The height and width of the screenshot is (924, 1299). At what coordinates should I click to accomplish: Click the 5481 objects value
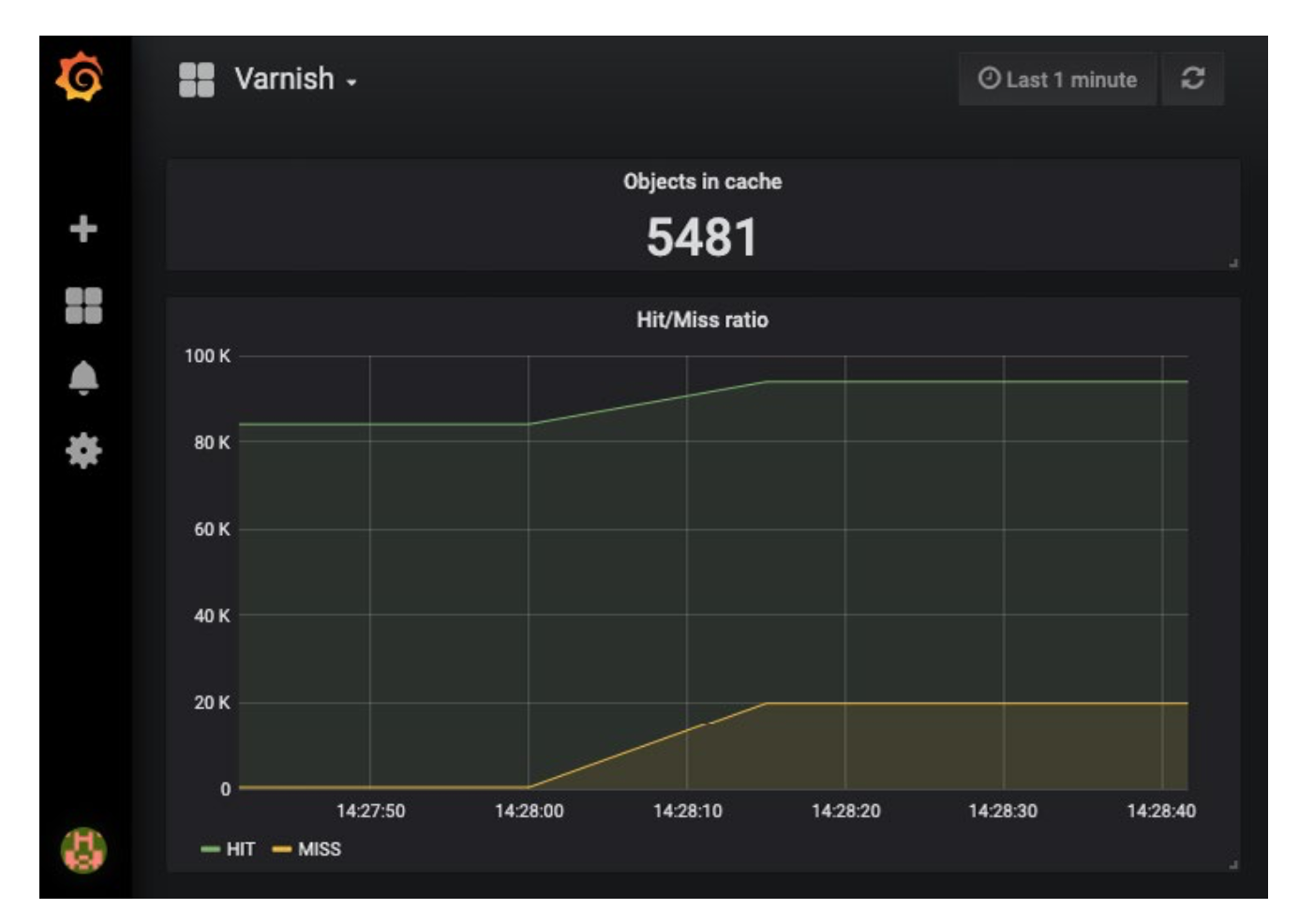tap(702, 236)
